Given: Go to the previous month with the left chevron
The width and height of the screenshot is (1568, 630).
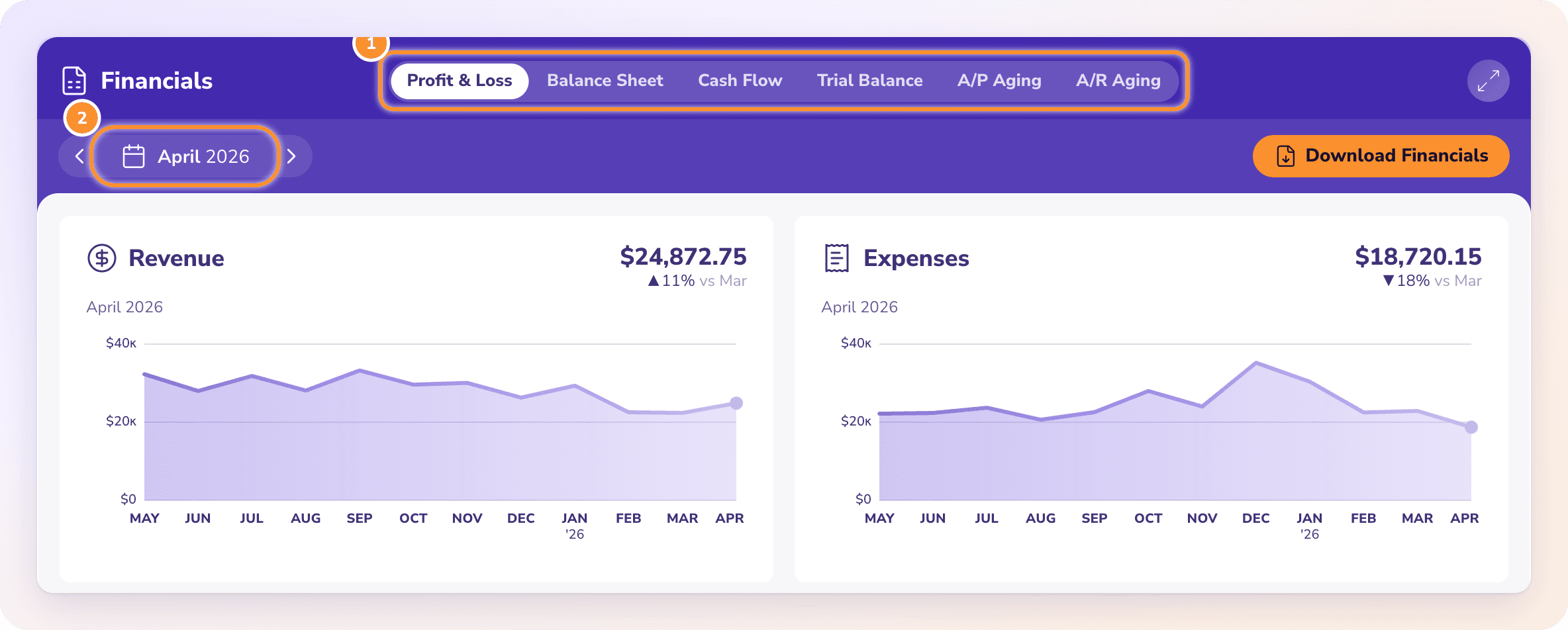Looking at the screenshot, I should (79, 156).
